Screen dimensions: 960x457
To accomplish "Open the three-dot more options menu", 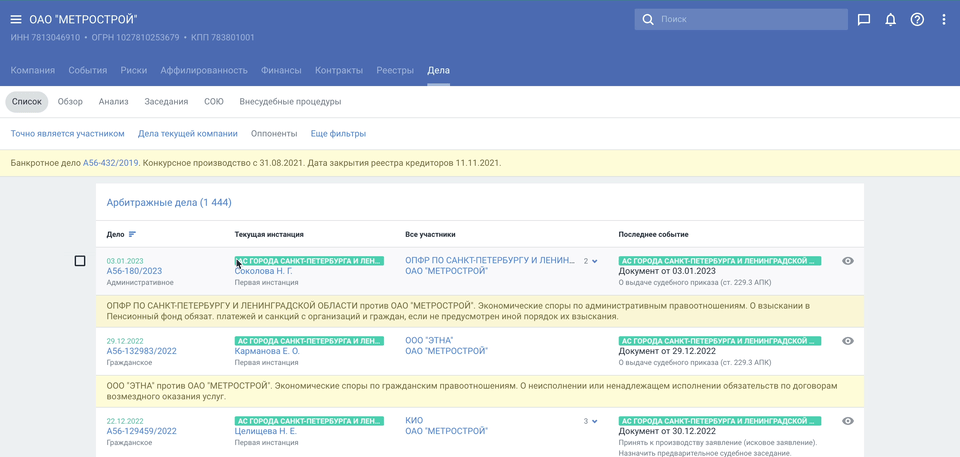I will [943, 20].
